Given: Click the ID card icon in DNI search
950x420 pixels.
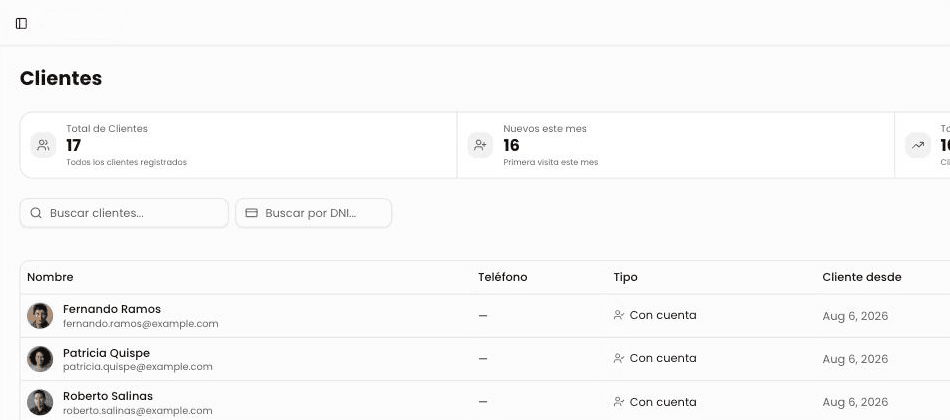Looking at the screenshot, I should (251, 213).
